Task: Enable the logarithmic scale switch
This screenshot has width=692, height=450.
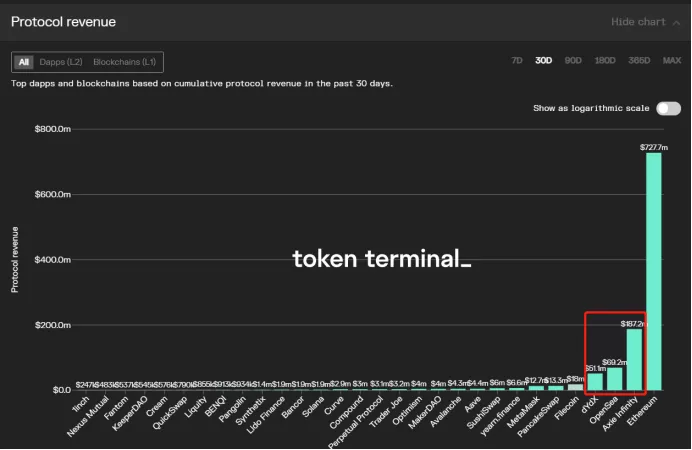Action: tap(668, 109)
